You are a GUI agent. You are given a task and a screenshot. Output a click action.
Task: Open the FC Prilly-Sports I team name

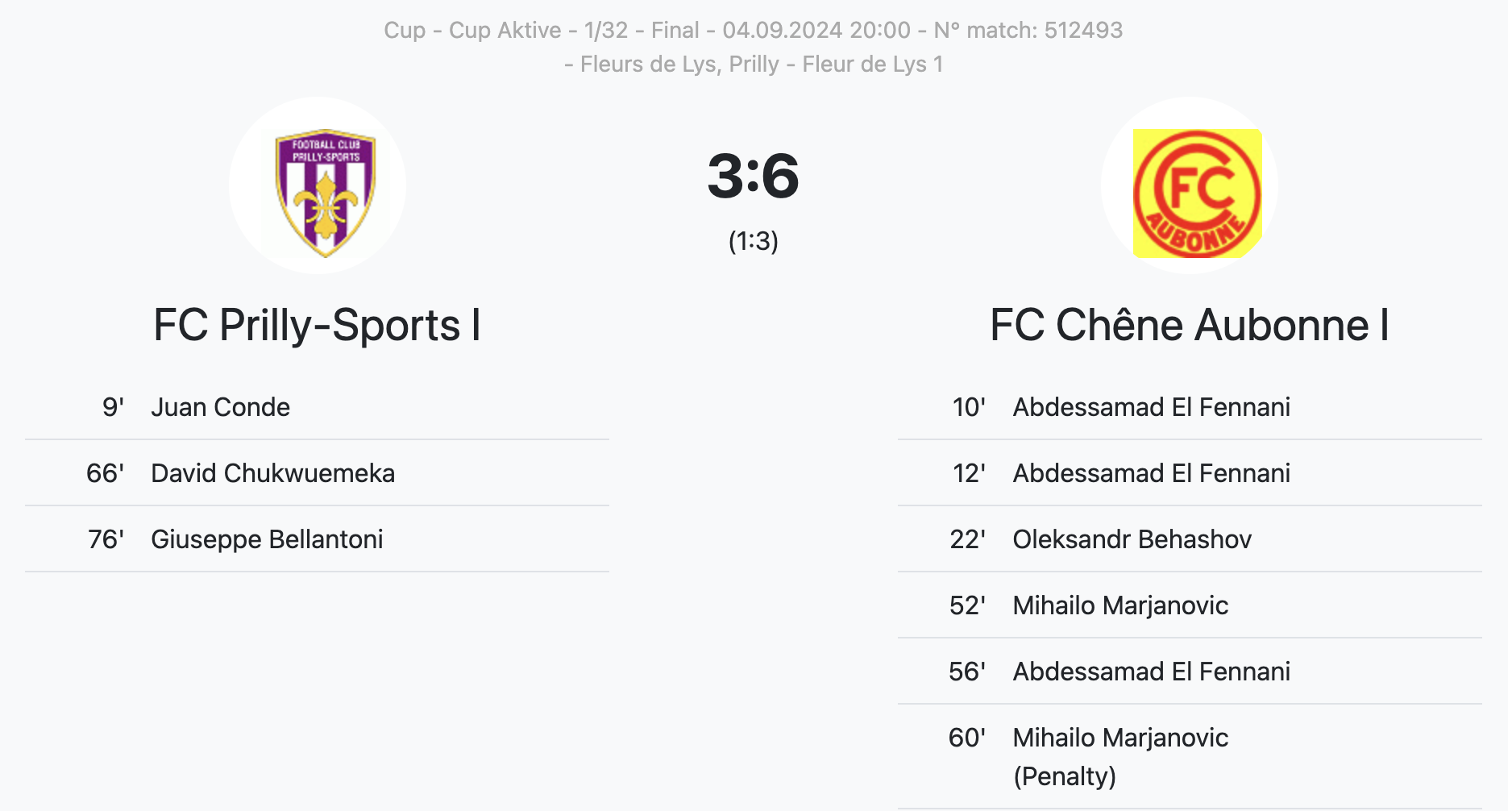(317, 325)
